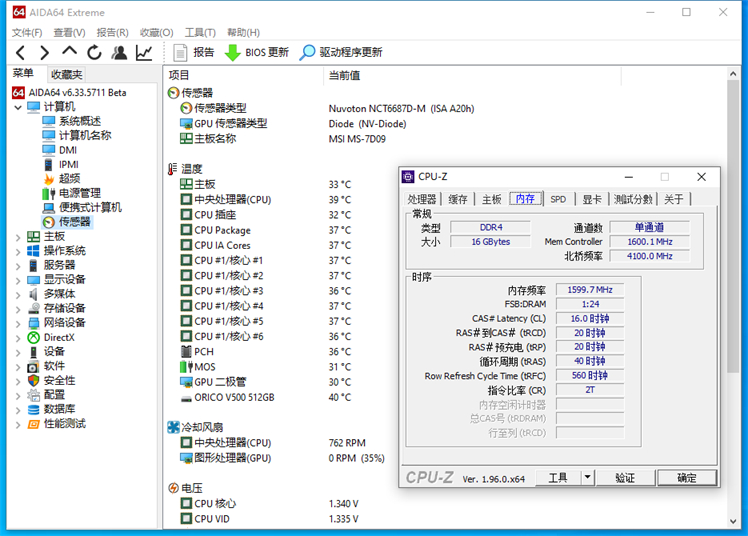Click the CPU-Z 工具 button
The height and width of the screenshot is (536, 748).
pos(558,478)
